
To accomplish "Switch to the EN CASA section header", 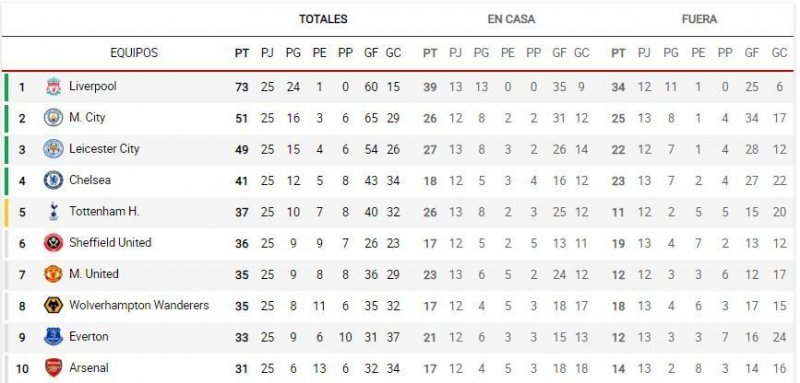I will click(511, 19).
